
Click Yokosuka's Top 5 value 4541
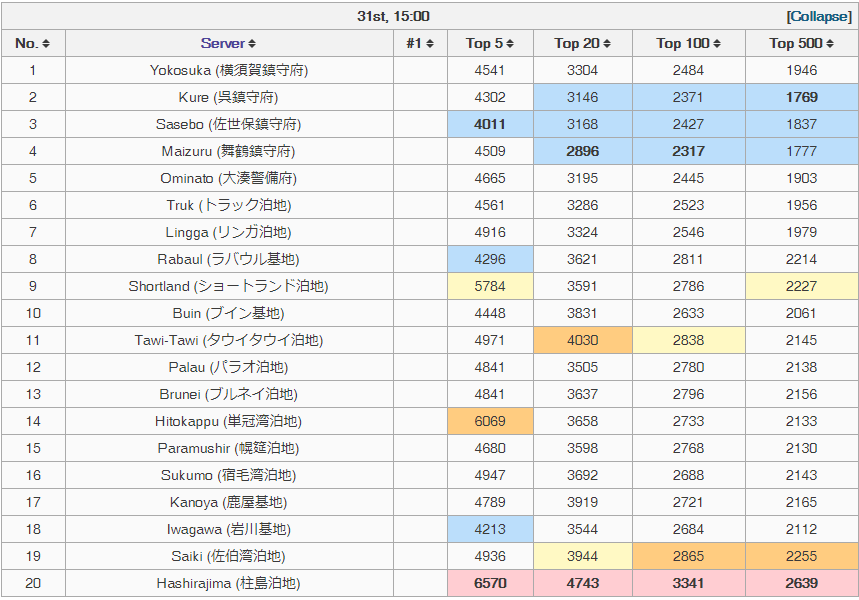(490, 70)
